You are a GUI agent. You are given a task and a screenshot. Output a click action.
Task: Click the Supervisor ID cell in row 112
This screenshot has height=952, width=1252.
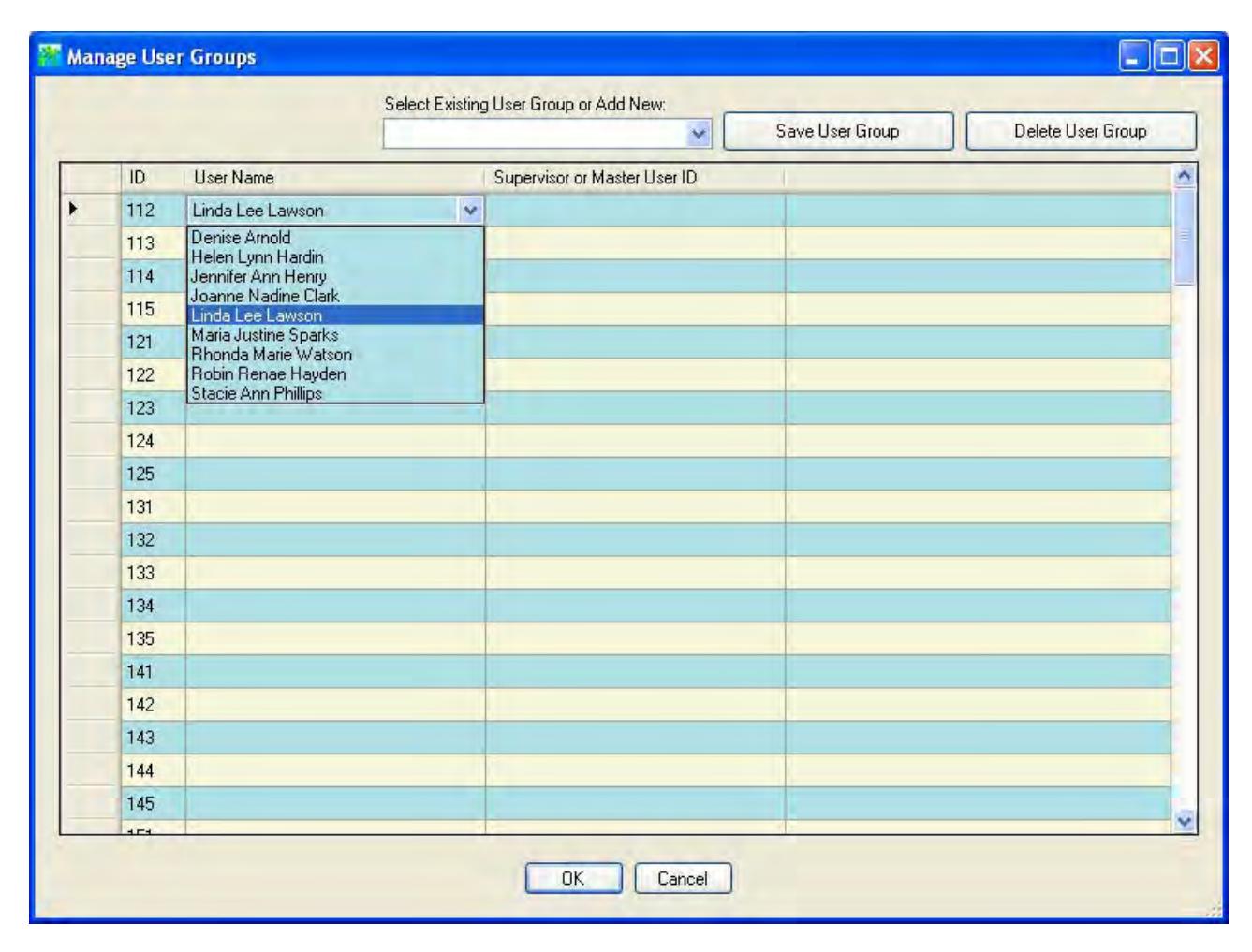pos(635,210)
